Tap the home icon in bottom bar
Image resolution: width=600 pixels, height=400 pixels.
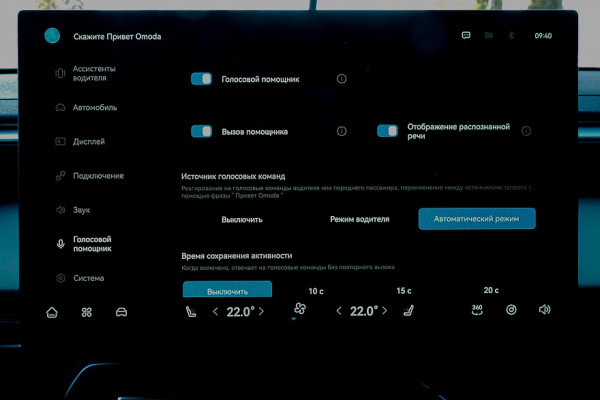click(52, 311)
